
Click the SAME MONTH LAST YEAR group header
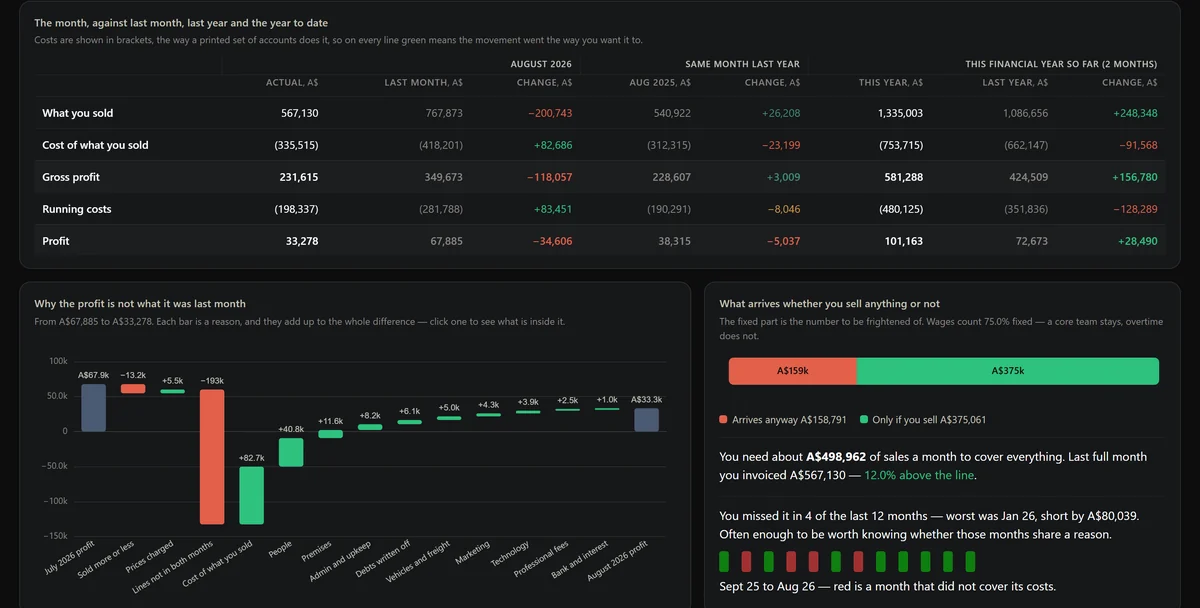click(x=742, y=64)
